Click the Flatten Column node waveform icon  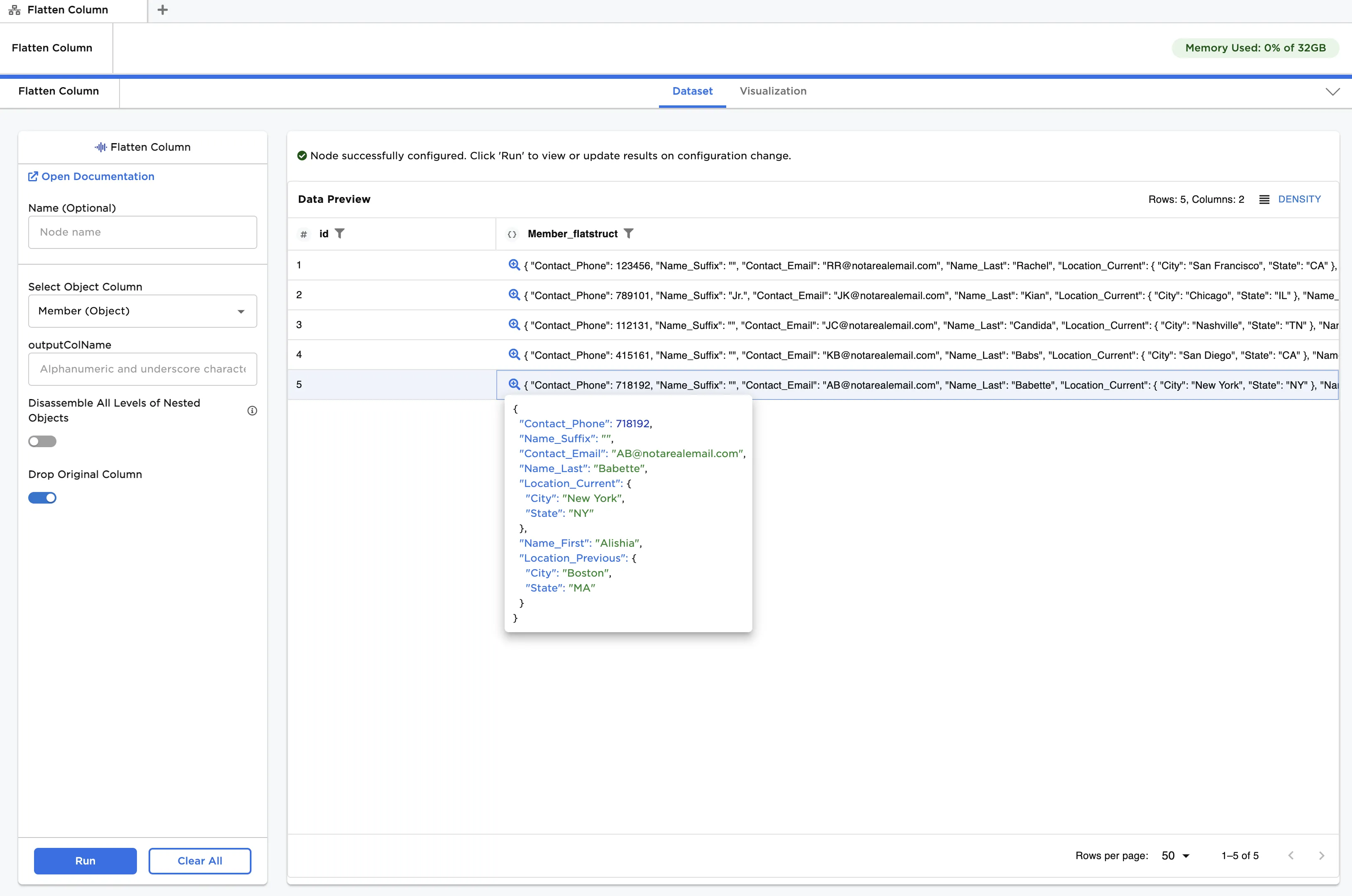100,147
